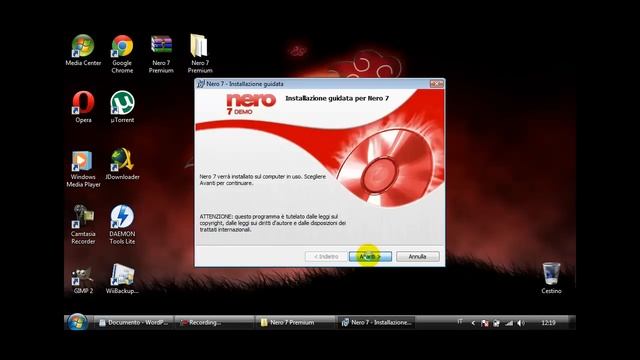Click the disabled < Indietro button
The height and width of the screenshot is (360, 640).
[326, 256]
